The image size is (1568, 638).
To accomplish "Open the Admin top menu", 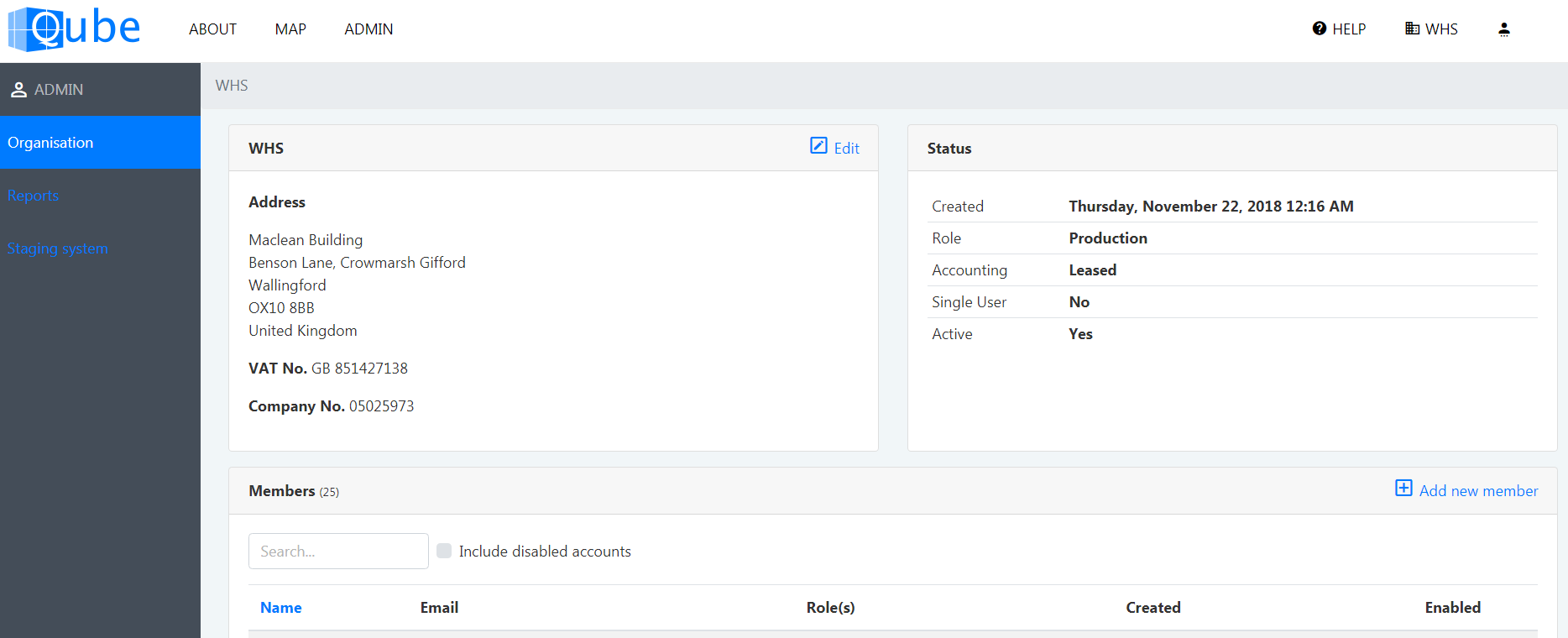I will (x=368, y=29).
